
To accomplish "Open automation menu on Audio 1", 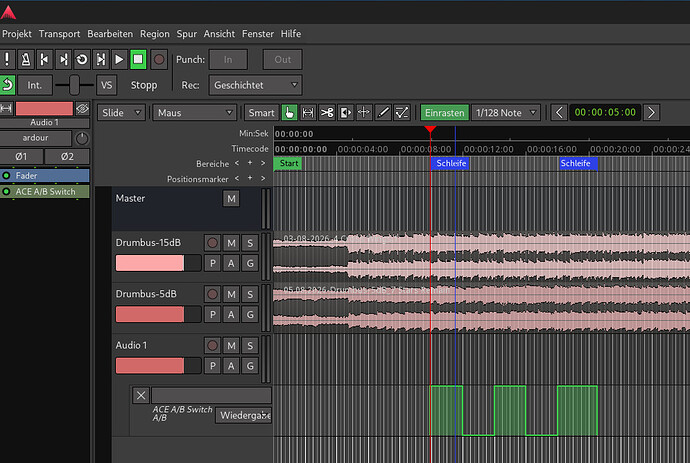I will coord(231,366).
